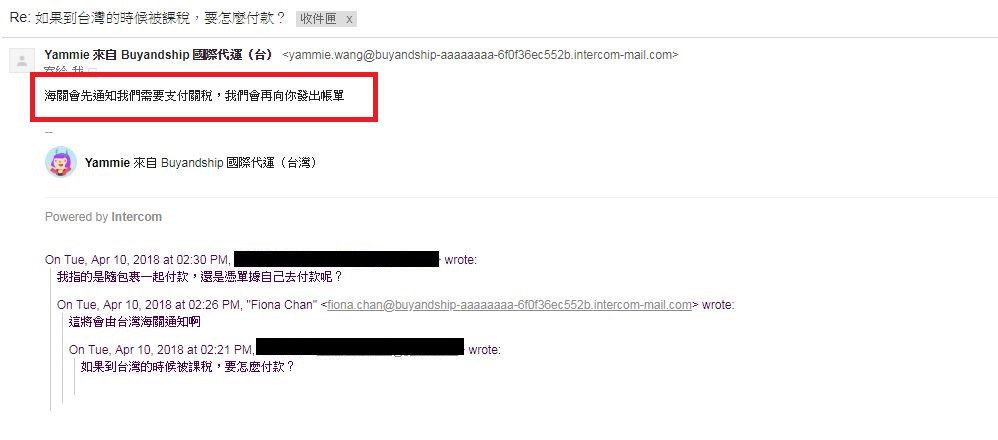Remove the 收件匣 label with its x
The width and height of the screenshot is (998, 440).
349,20
